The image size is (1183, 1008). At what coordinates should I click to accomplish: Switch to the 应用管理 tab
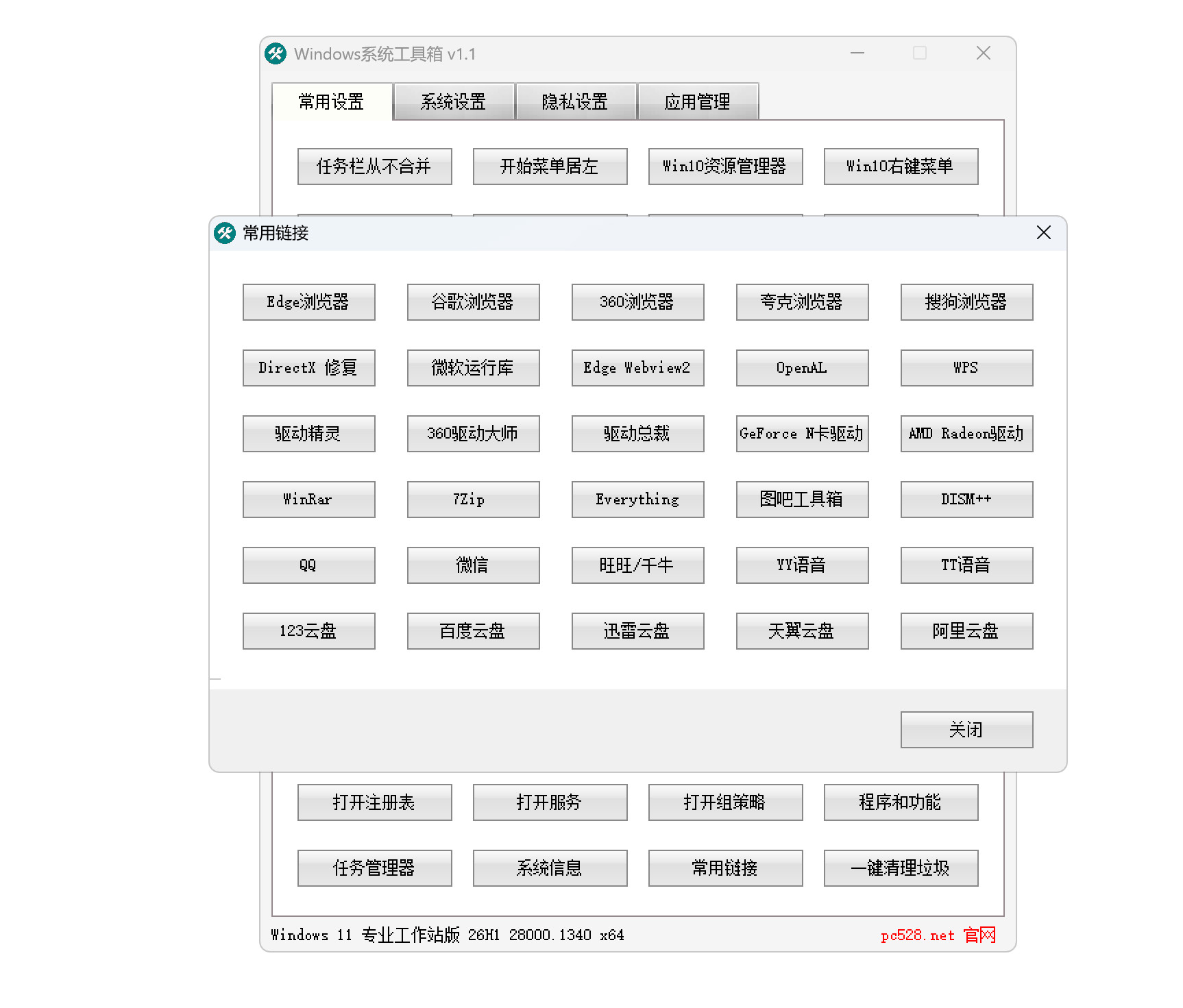pyautogui.click(x=698, y=101)
